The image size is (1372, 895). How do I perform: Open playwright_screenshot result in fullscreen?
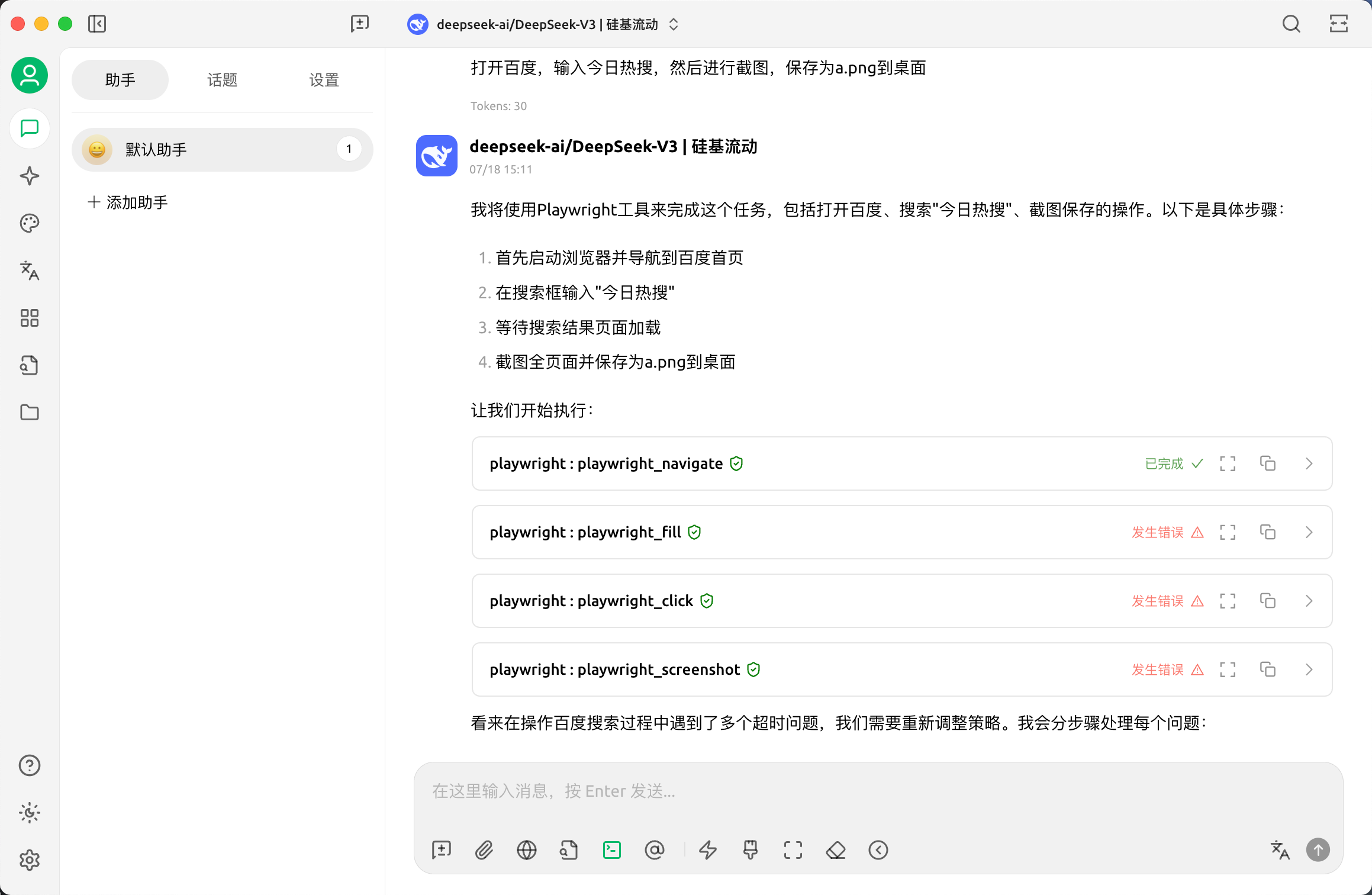[1228, 669]
